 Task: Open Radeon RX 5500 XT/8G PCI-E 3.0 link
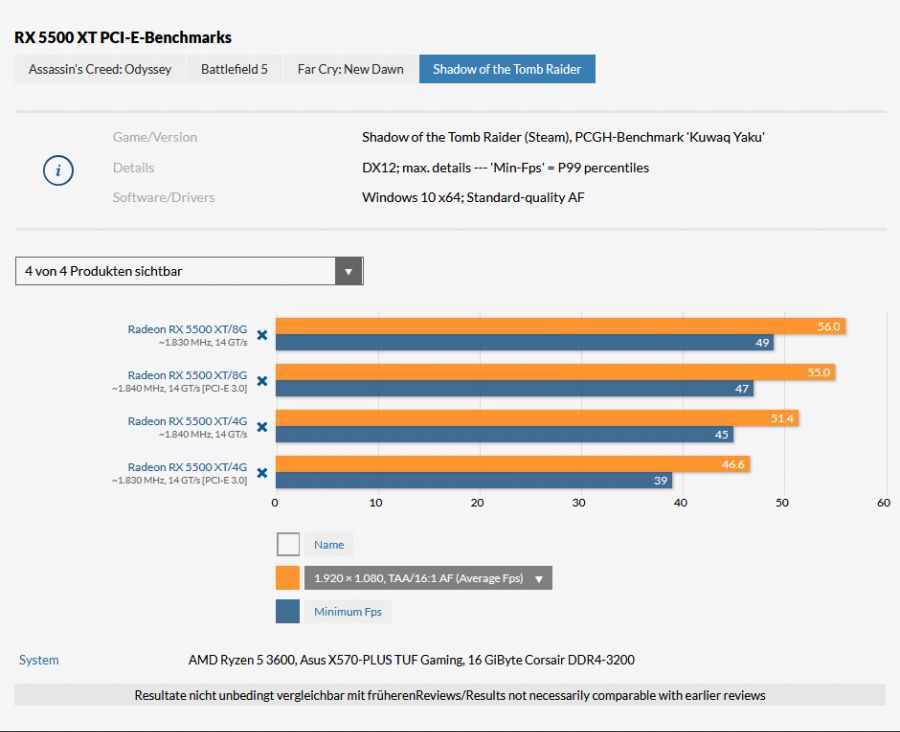[x=187, y=375]
